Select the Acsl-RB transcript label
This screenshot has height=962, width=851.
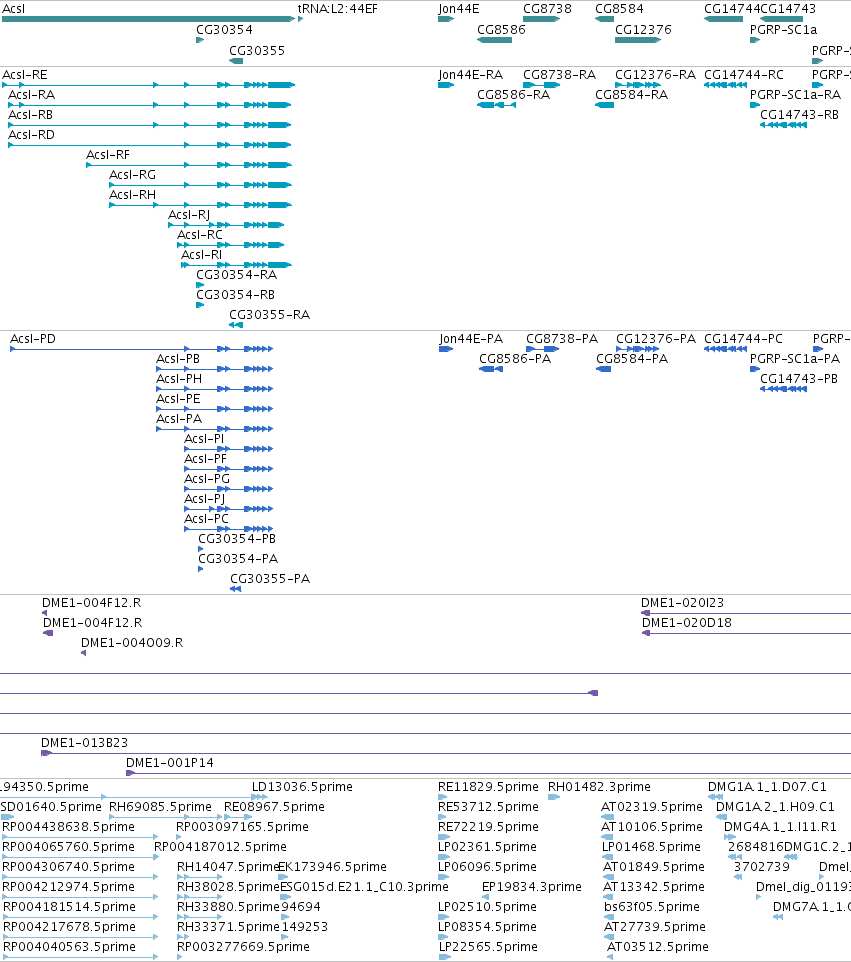(30, 115)
